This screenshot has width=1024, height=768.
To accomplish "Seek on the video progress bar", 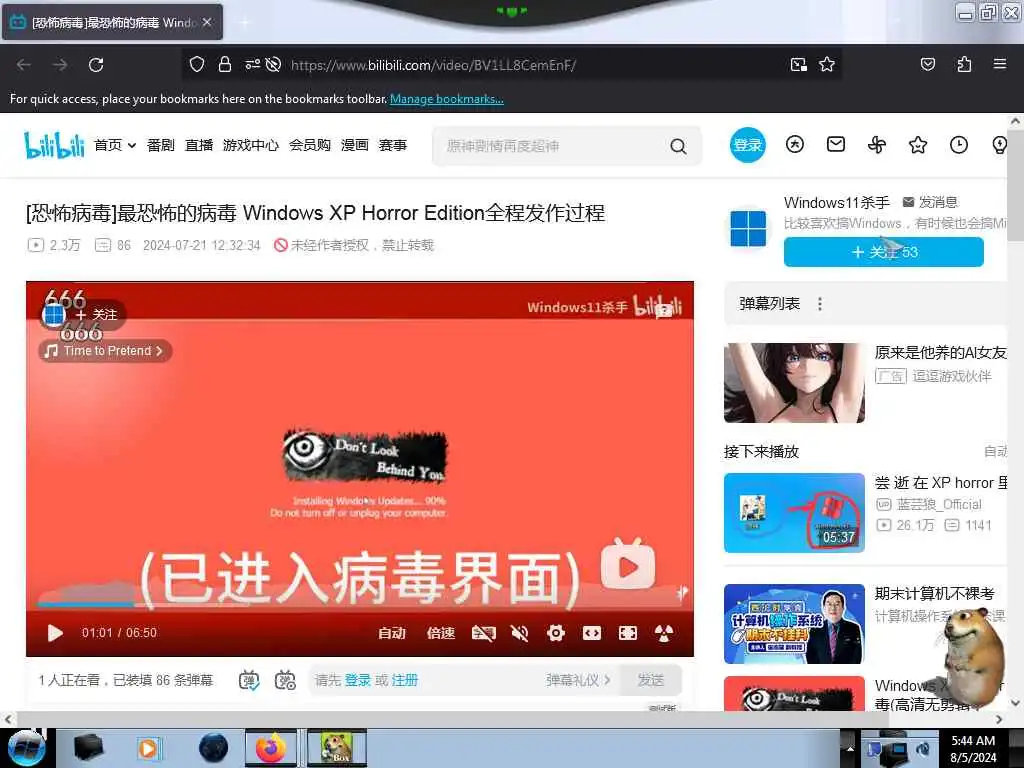I will click(360, 604).
